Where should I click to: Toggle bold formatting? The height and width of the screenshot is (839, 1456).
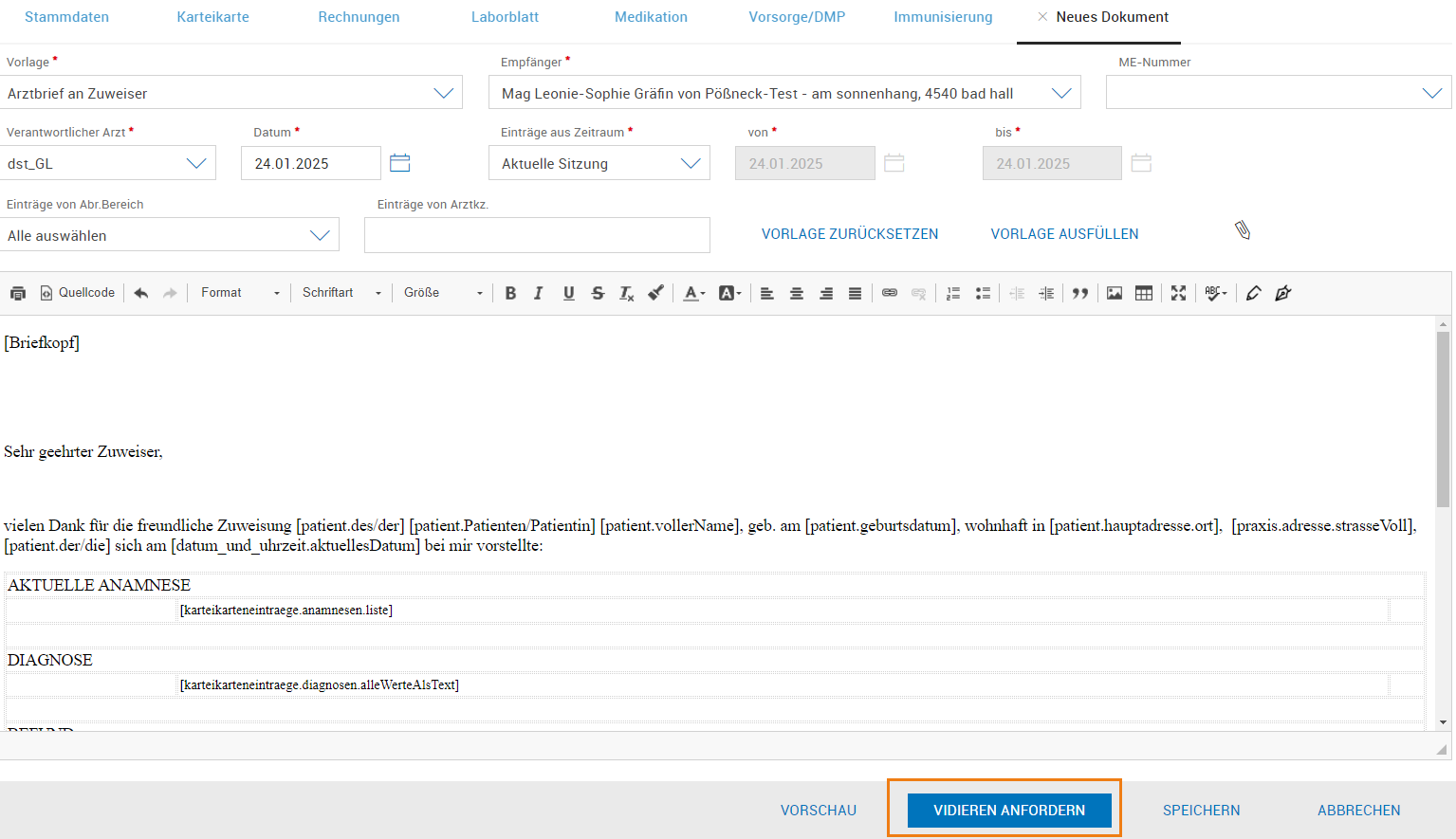pos(510,293)
